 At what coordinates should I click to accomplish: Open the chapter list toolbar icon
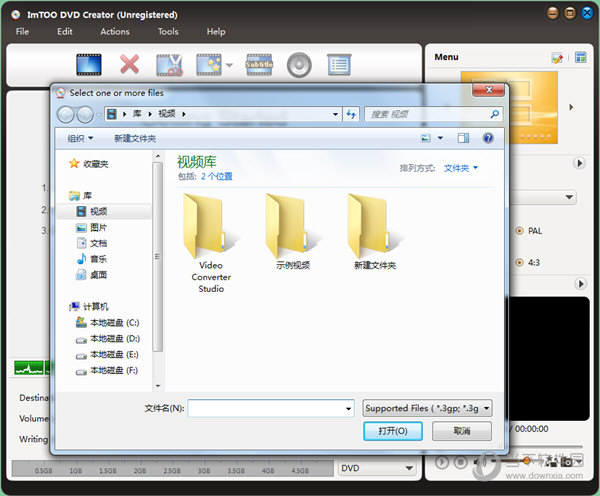pos(339,64)
